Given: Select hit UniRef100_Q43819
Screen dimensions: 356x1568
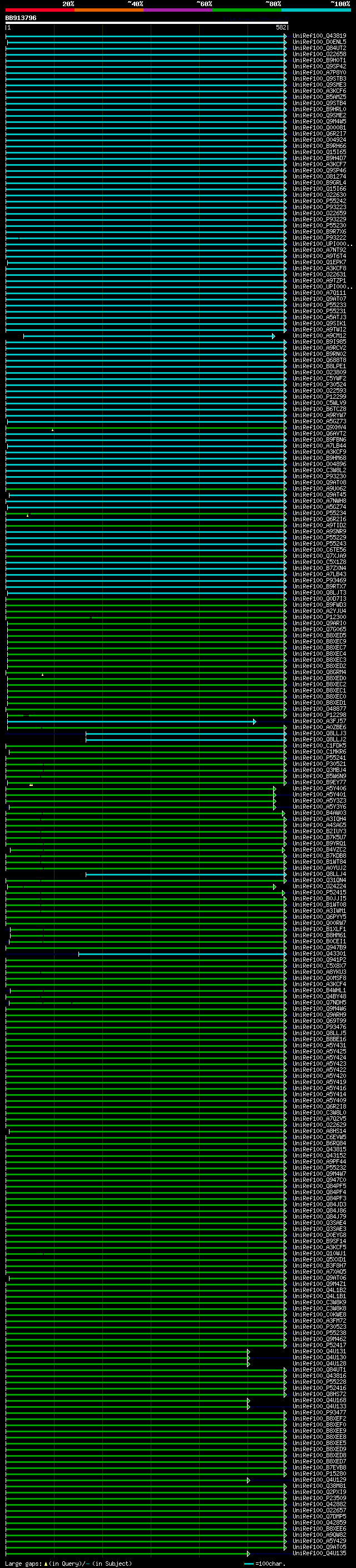Looking at the screenshot, I should coord(319,36).
